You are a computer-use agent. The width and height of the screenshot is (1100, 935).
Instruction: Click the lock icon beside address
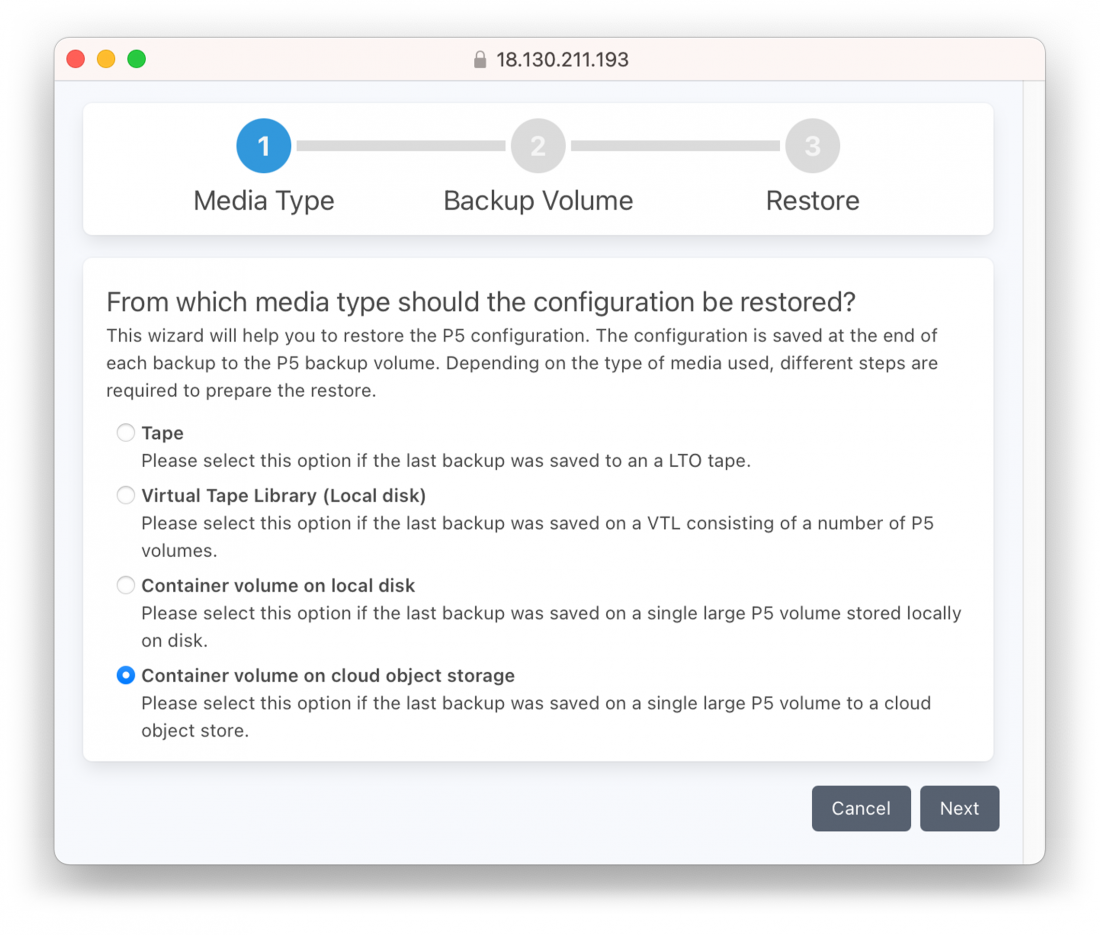[480, 60]
